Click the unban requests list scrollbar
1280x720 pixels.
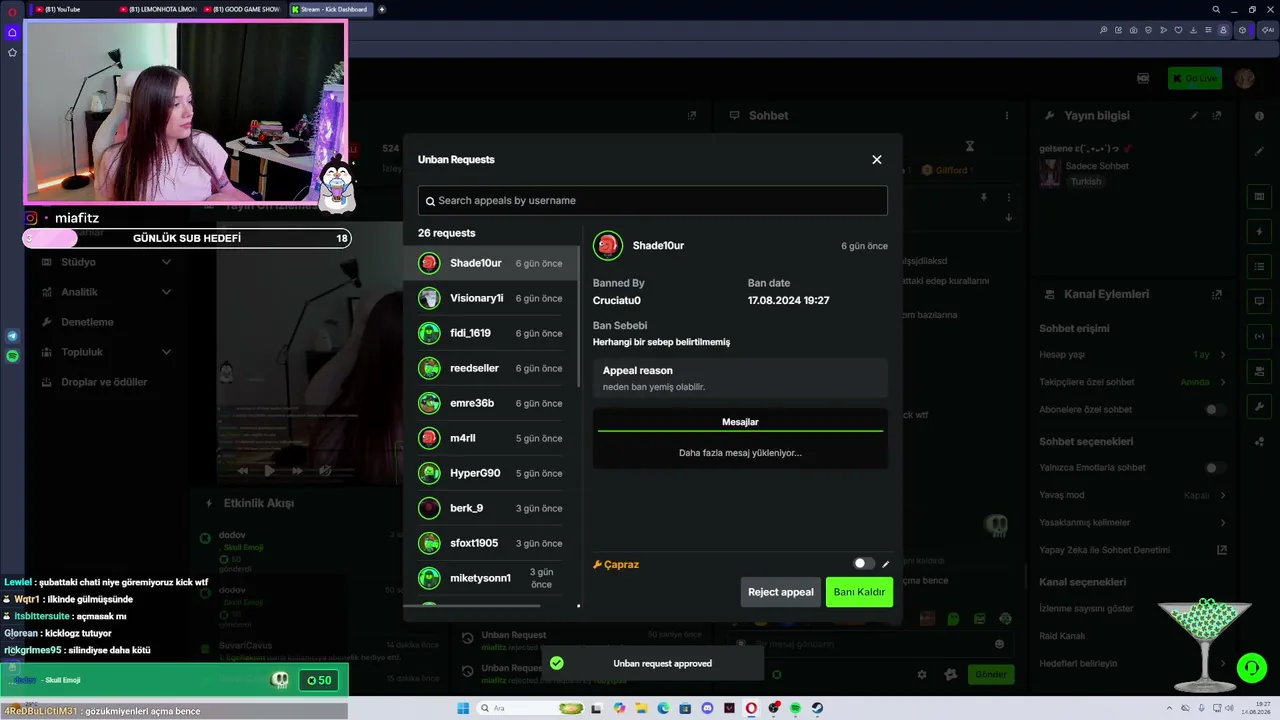(x=579, y=319)
